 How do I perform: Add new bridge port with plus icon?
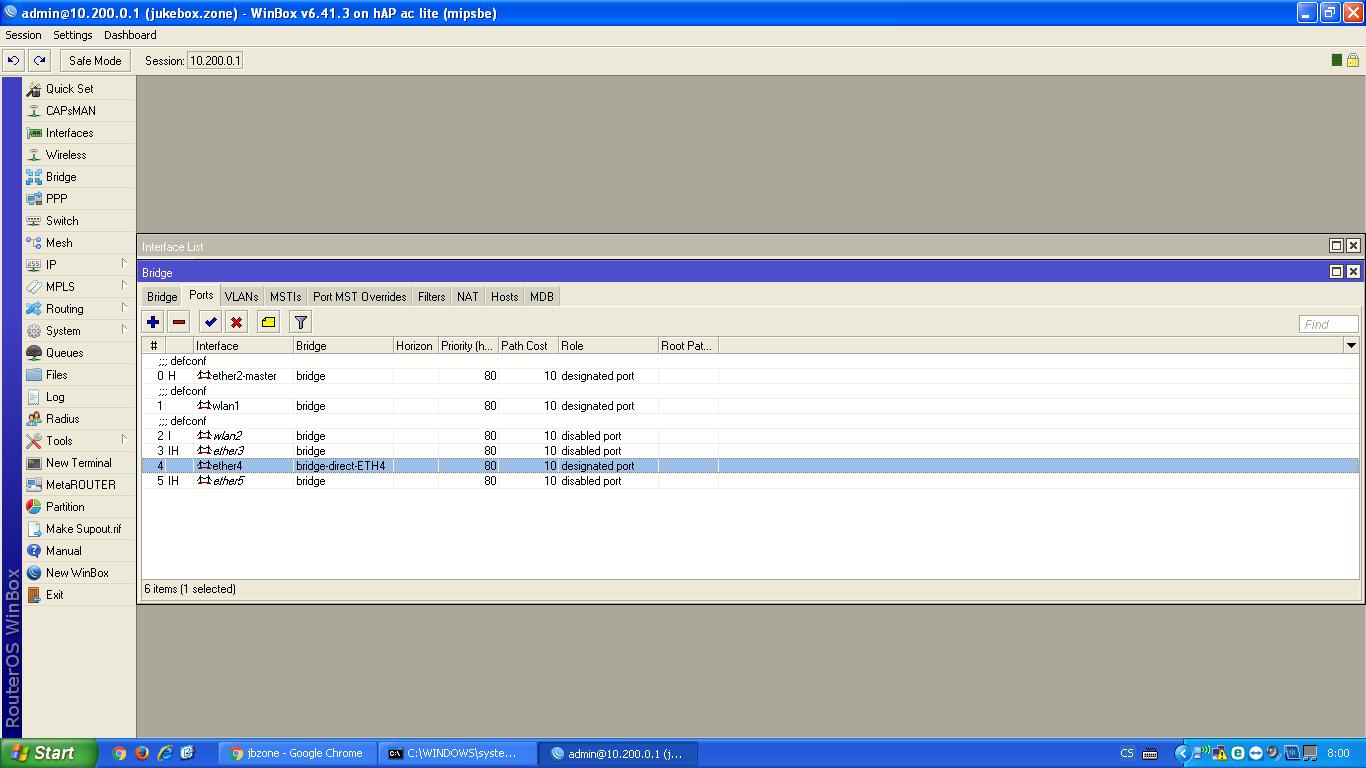[153, 322]
